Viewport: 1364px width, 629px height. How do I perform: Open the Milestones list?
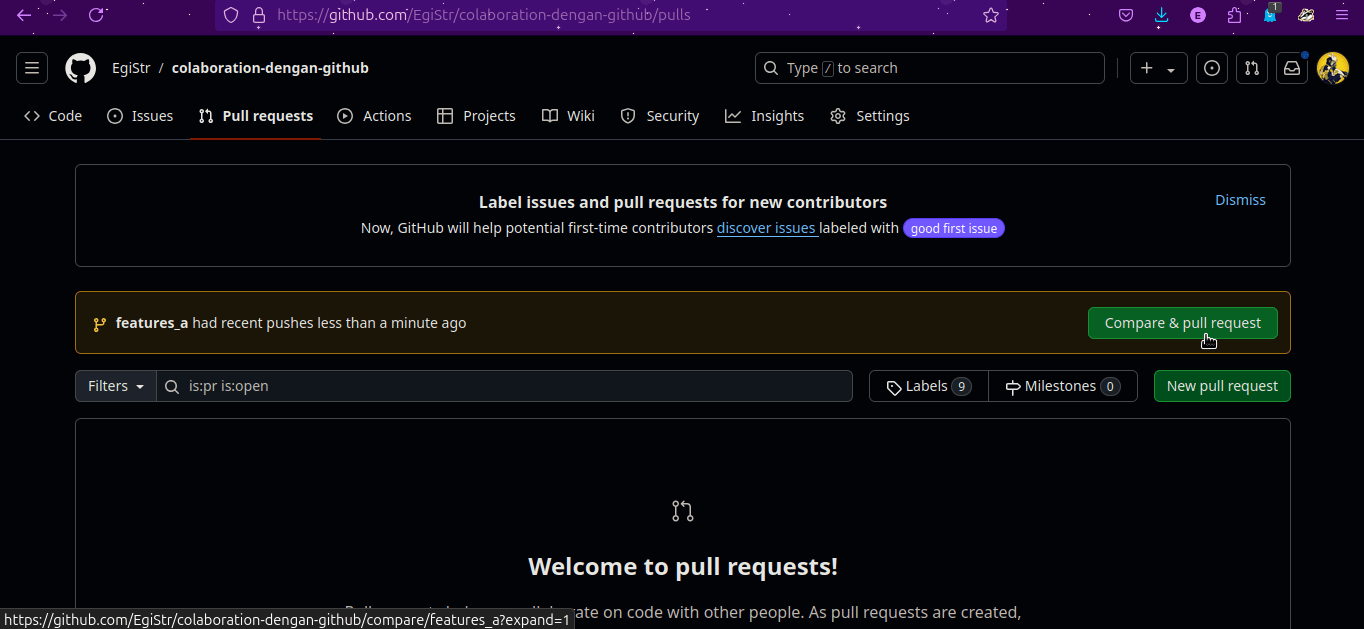pos(1063,386)
